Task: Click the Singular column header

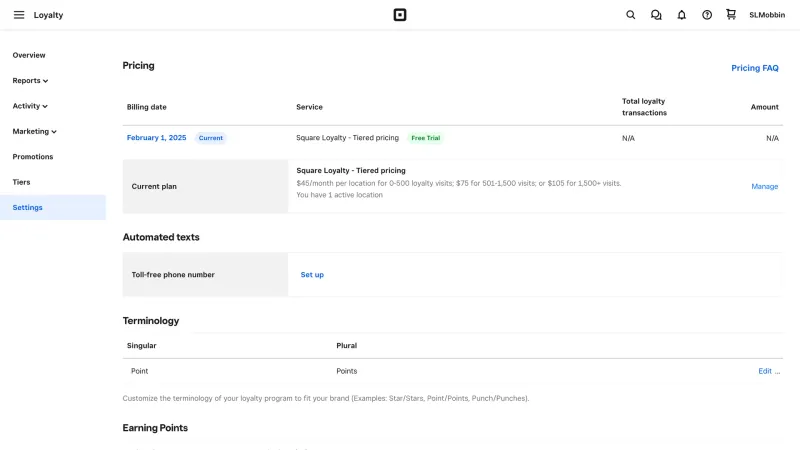Action: point(141,345)
